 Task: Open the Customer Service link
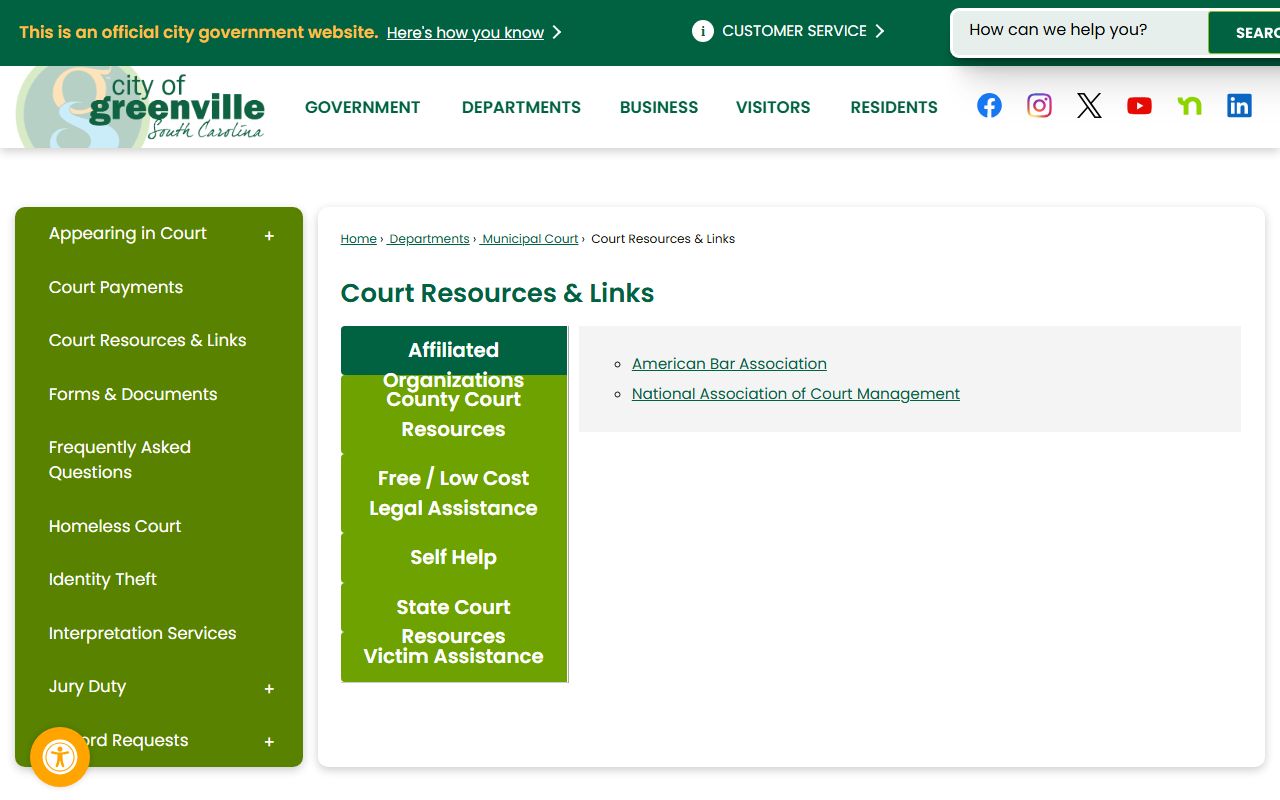[x=794, y=31]
